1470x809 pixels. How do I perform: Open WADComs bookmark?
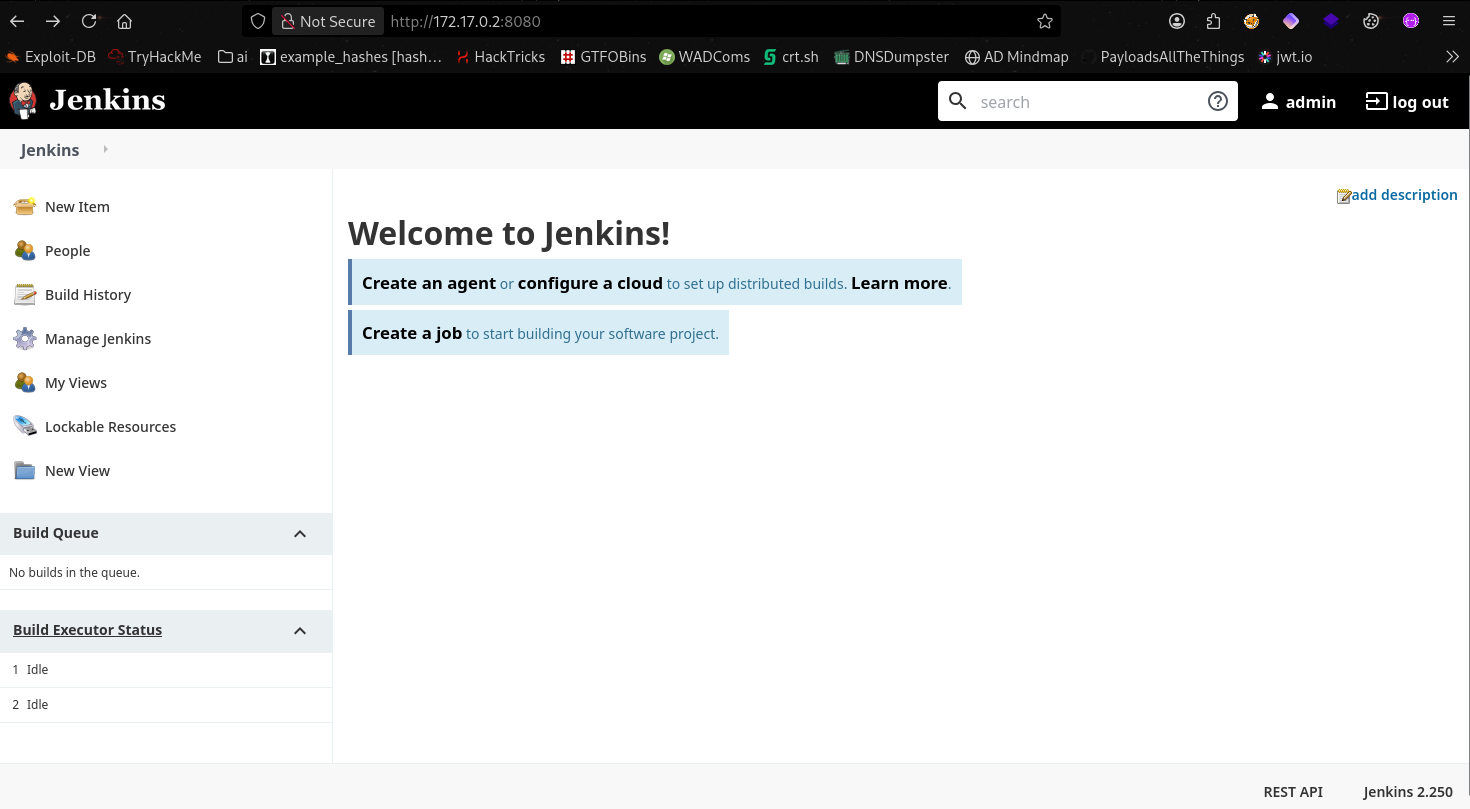(x=705, y=57)
